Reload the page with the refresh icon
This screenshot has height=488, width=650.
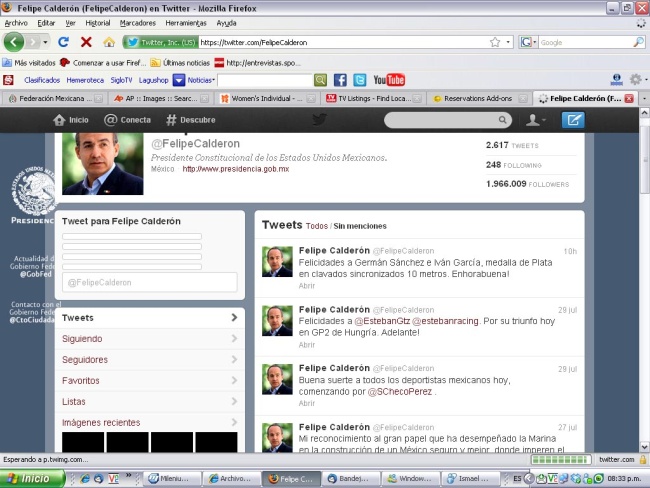pos(63,42)
